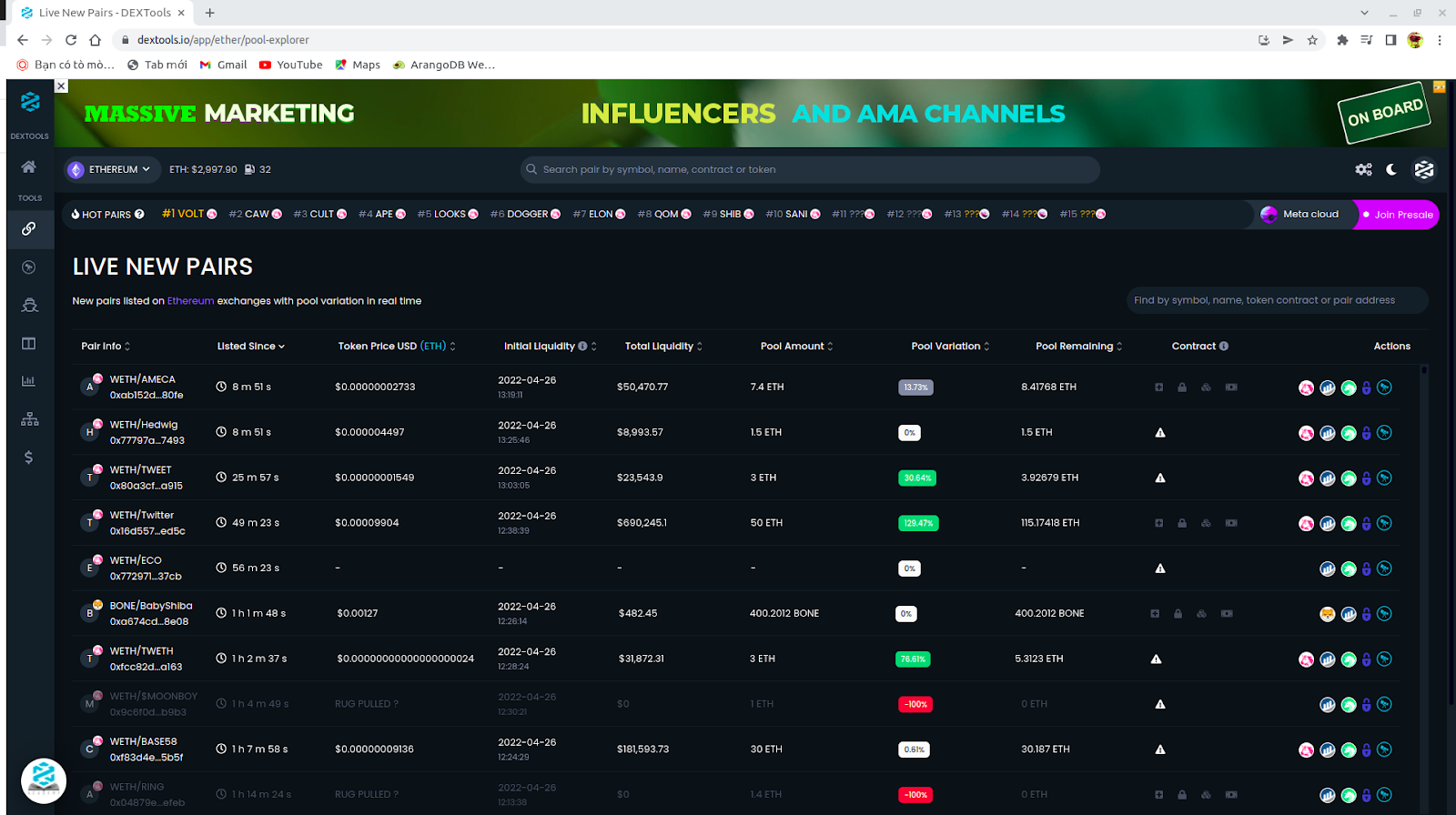Open the ship icon in the sidebar

click(x=29, y=305)
